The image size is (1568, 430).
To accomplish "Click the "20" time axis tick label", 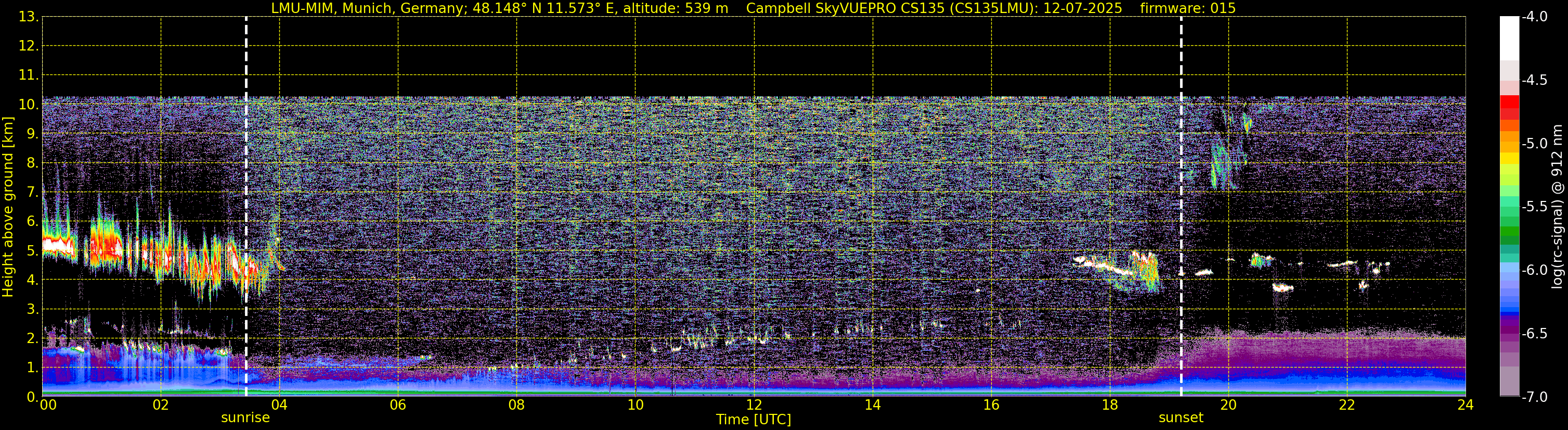I will tap(1228, 405).
